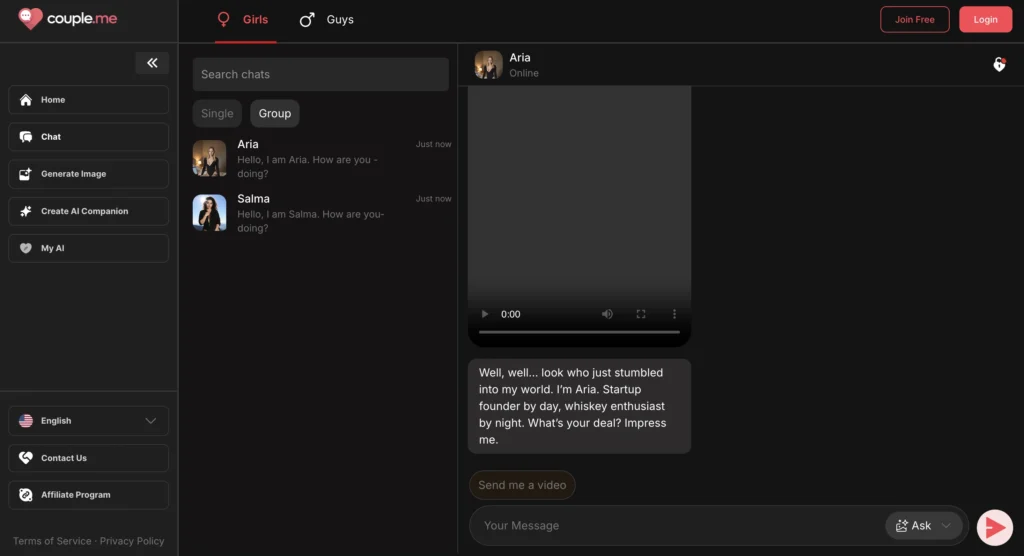
Task: Collapse the sidebar with double-chevron icon
Action: point(152,63)
